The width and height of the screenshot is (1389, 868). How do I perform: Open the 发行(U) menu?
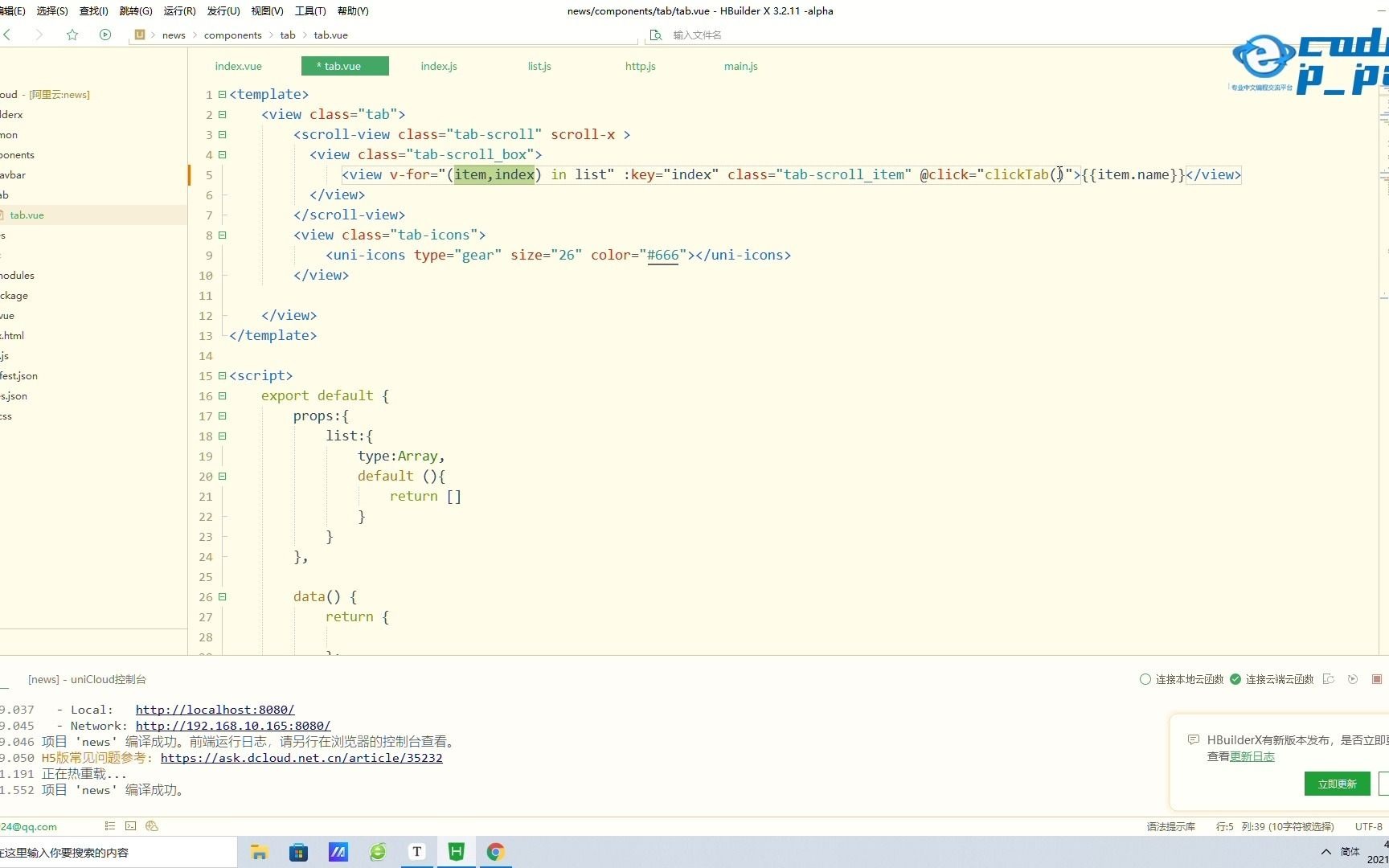(x=223, y=11)
